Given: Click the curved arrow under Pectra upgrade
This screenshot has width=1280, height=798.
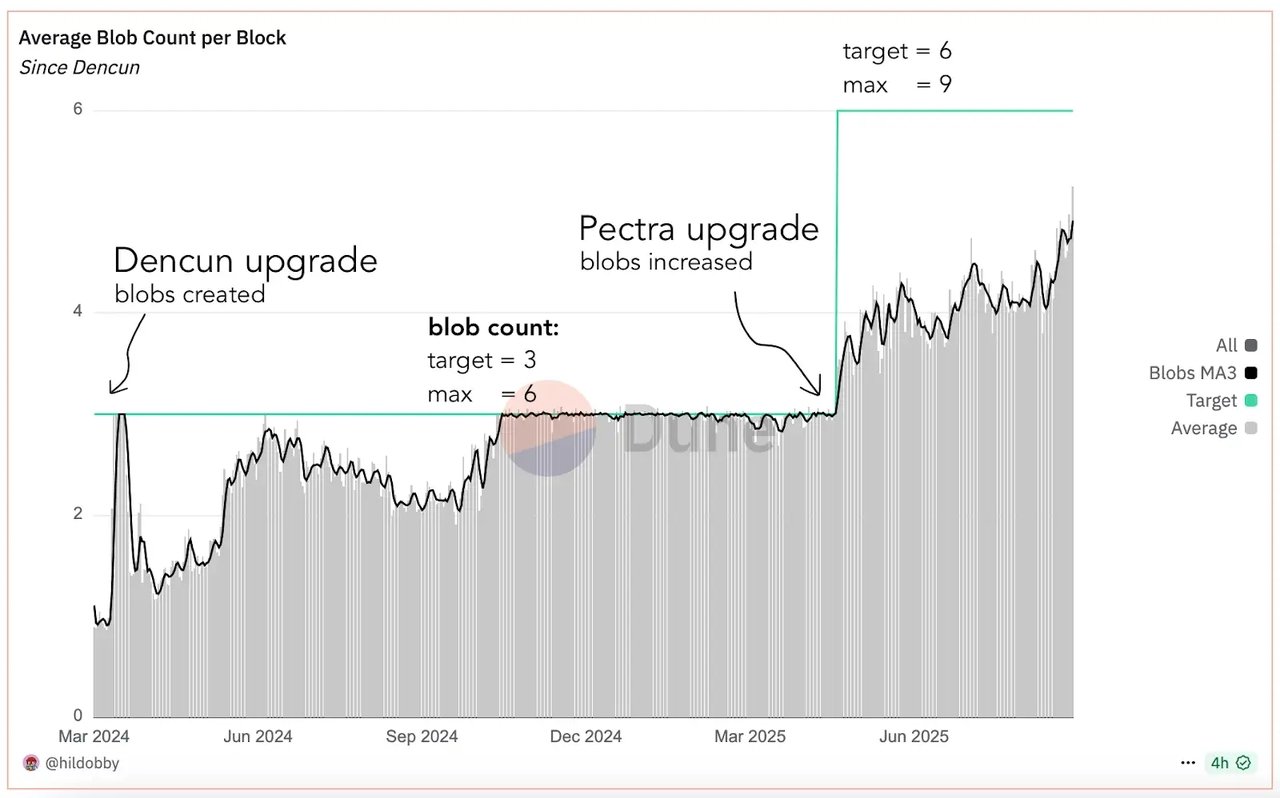Looking at the screenshot, I should point(780,345).
